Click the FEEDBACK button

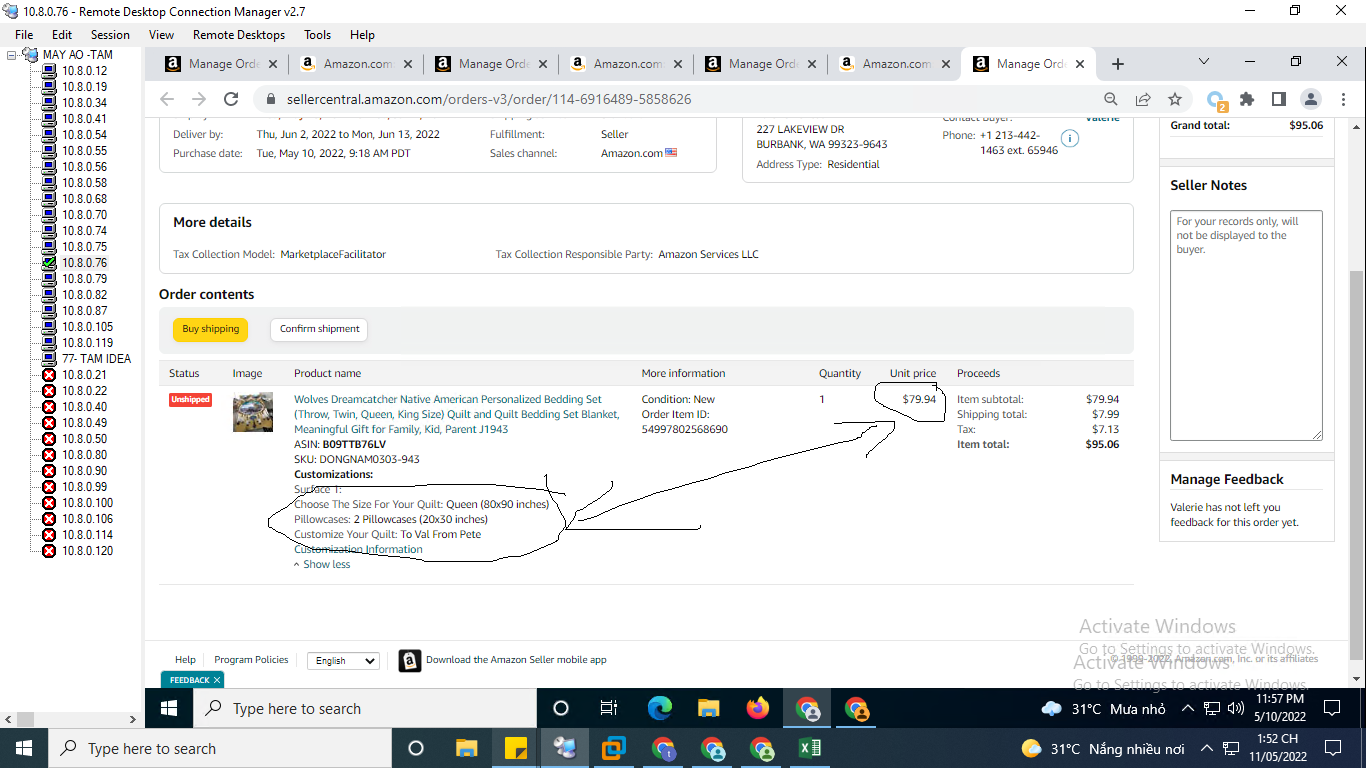189,680
